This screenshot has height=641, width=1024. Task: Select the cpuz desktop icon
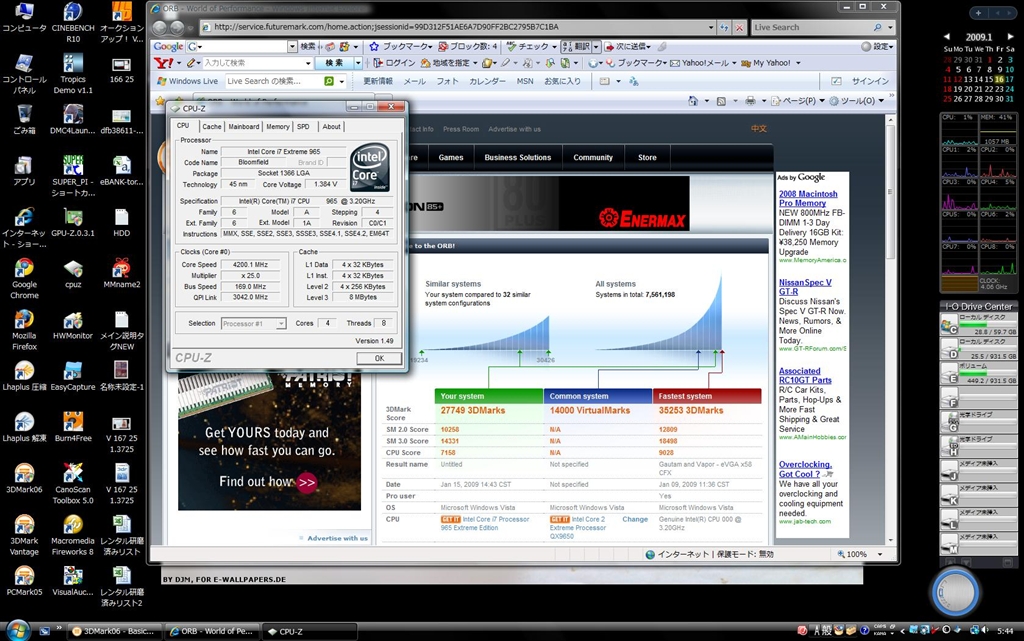[x=72, y=274]
